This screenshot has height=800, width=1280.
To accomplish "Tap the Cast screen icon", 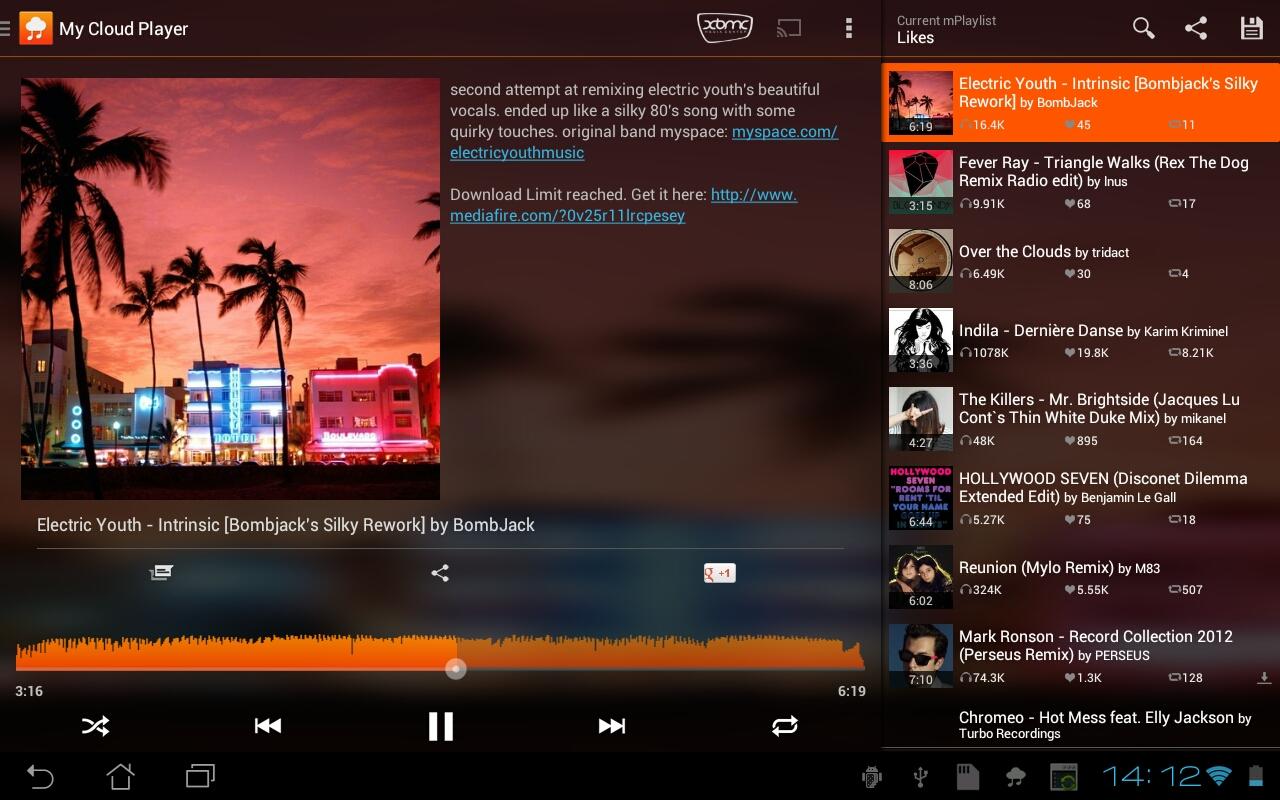I will point(789,28).
